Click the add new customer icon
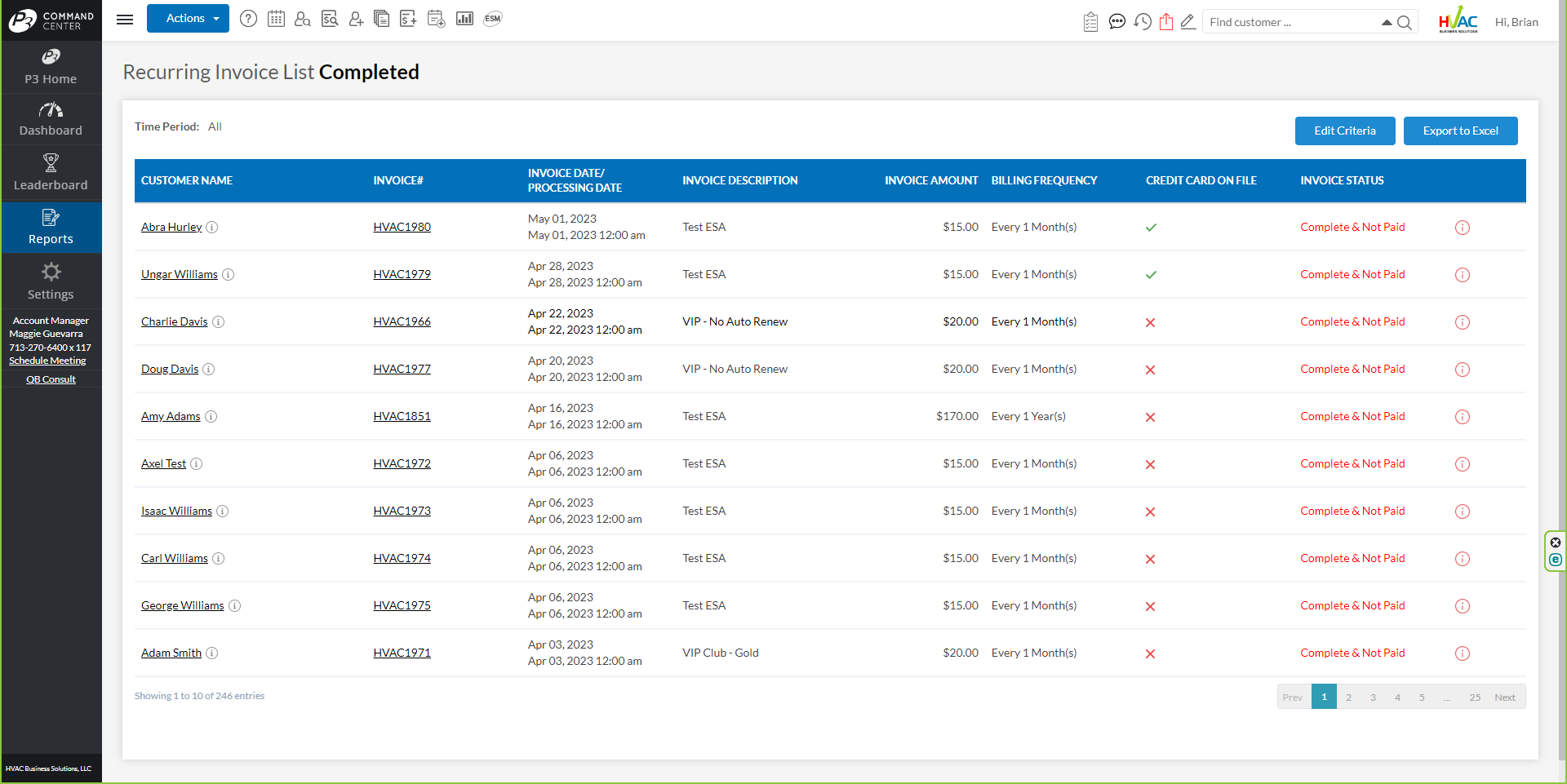This screenshot has width=1567, height=784. (x=357, y=18)
